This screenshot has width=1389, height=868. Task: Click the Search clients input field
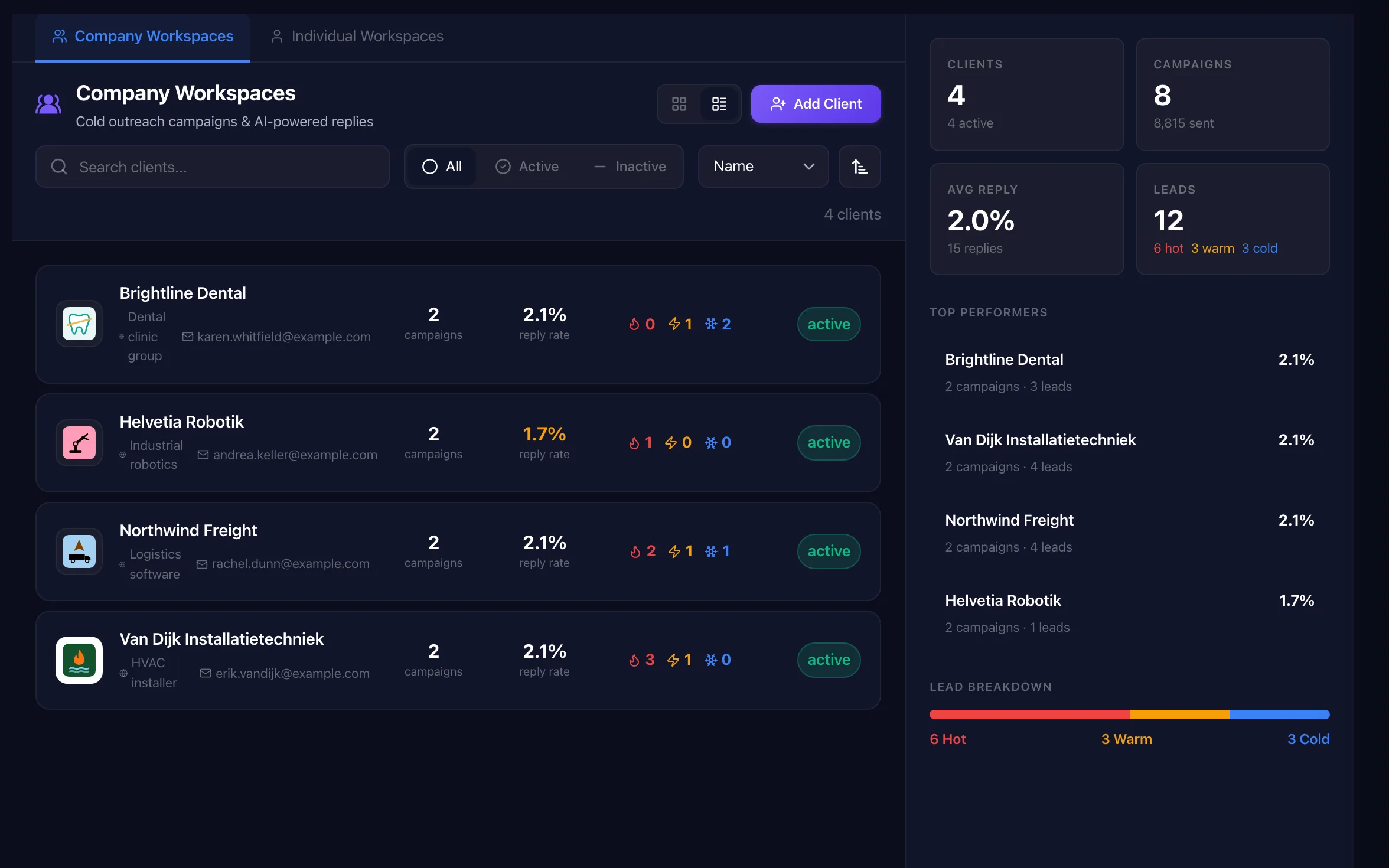click(213, 167)
